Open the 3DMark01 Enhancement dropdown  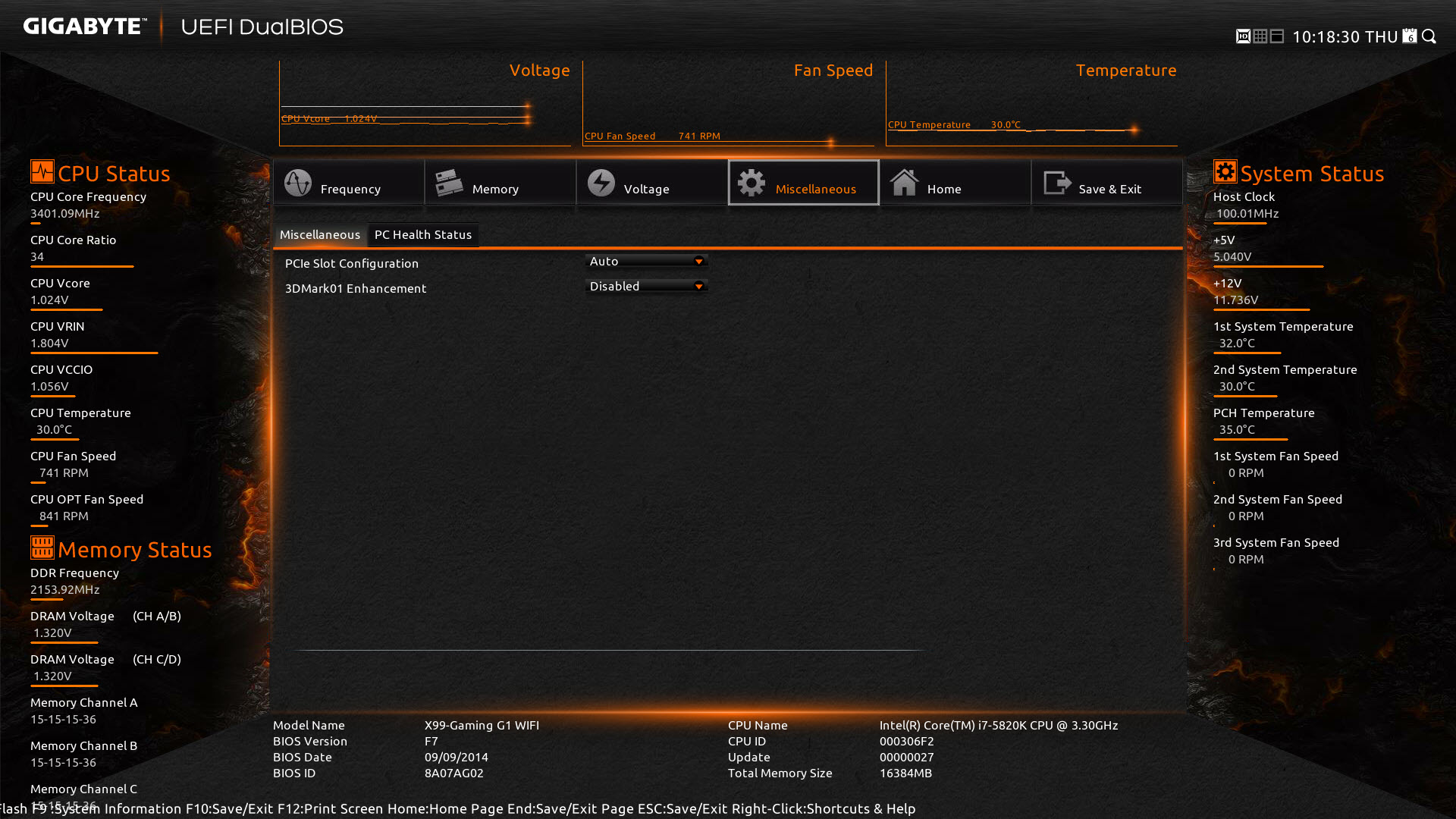click(647, 287)
